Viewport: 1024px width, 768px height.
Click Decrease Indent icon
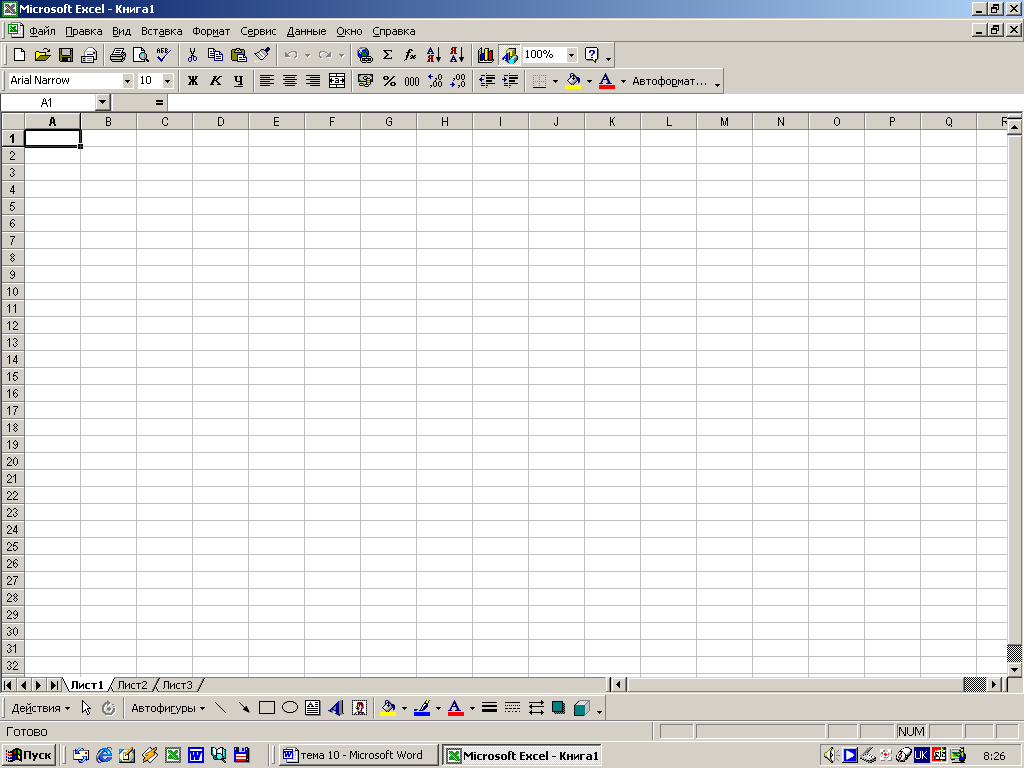pyautogui.click(x=487, y=81)
